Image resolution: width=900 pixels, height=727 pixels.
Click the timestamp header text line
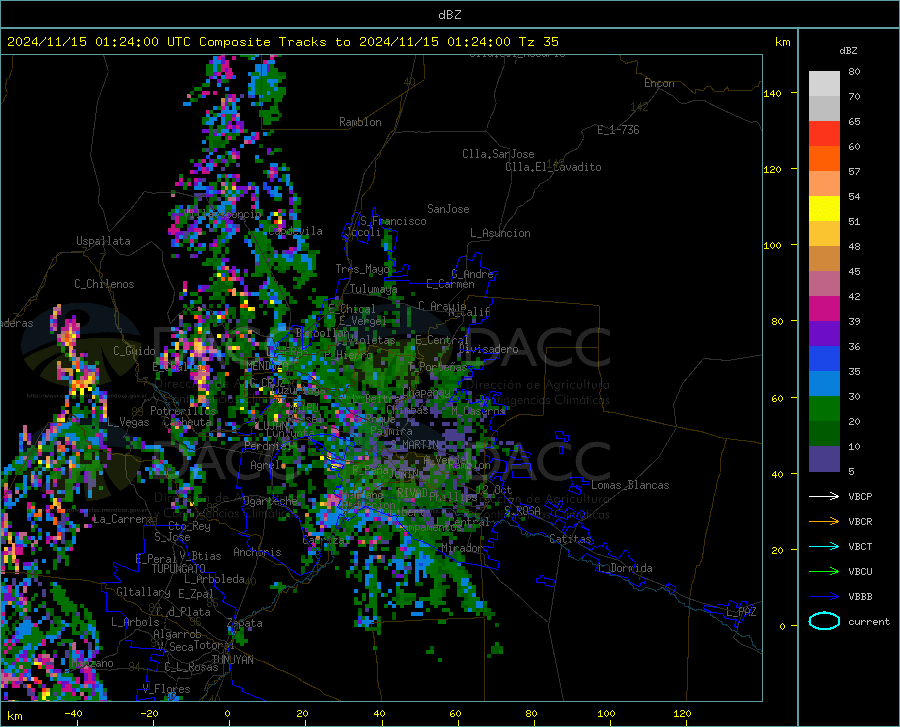(283, 42)
